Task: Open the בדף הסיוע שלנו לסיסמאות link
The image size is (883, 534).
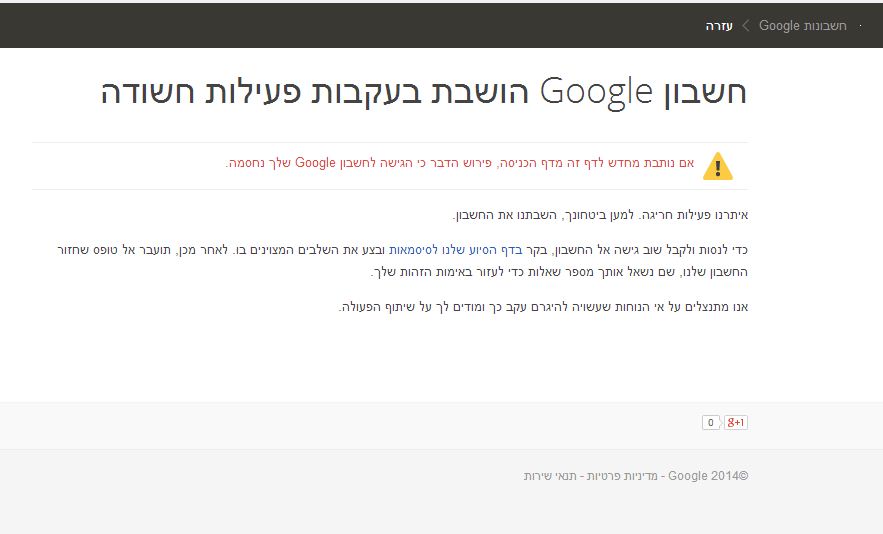Action: point(456,250)
